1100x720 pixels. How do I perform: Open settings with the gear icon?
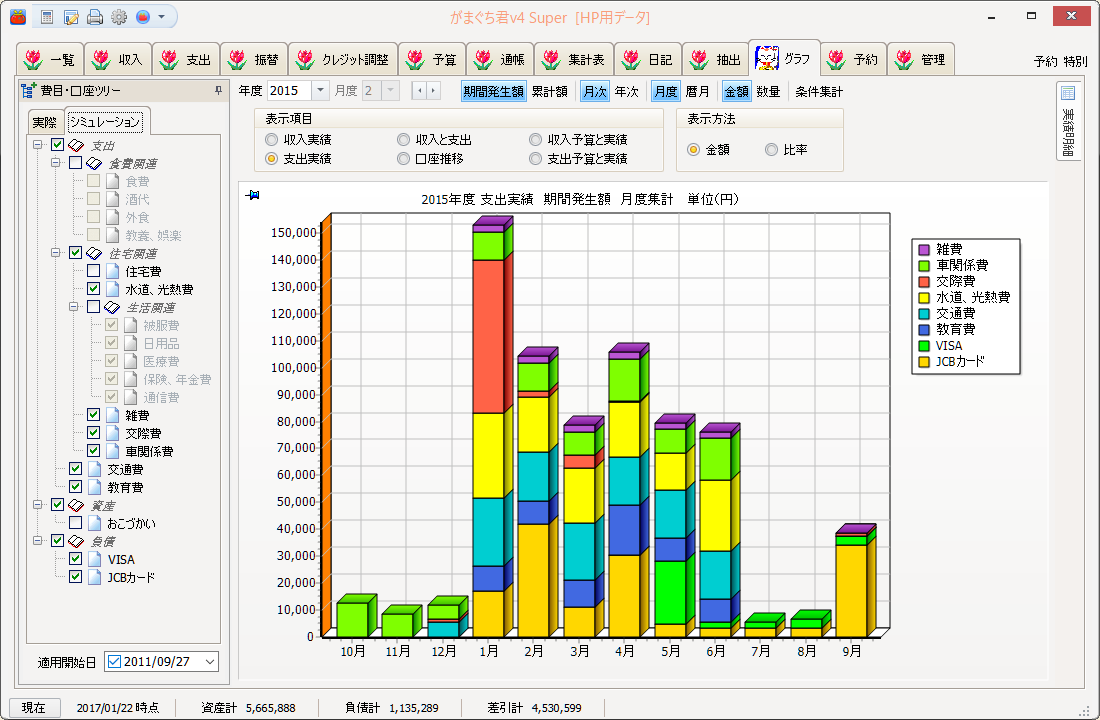click(x=119, y=17)
